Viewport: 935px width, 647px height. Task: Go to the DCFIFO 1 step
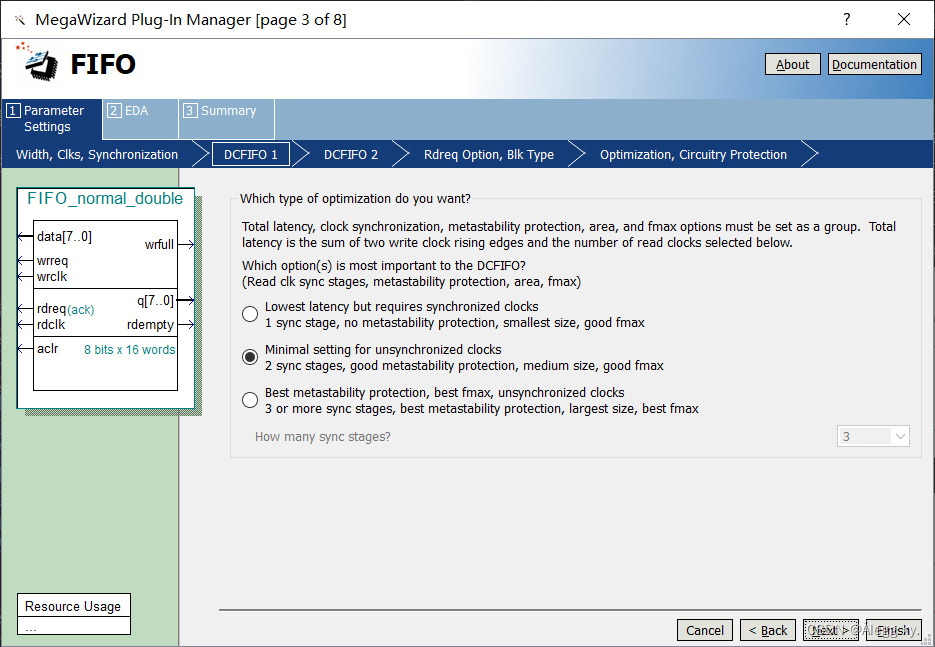[251, 154]
